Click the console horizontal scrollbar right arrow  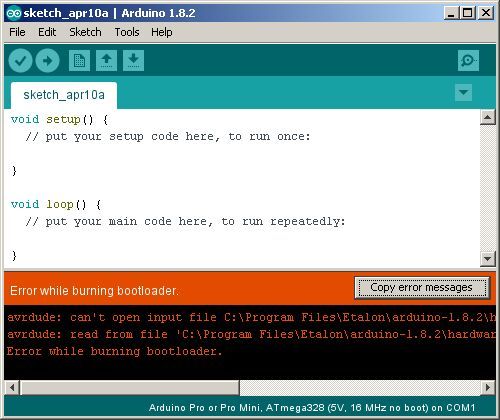click(x=488, y=387)
